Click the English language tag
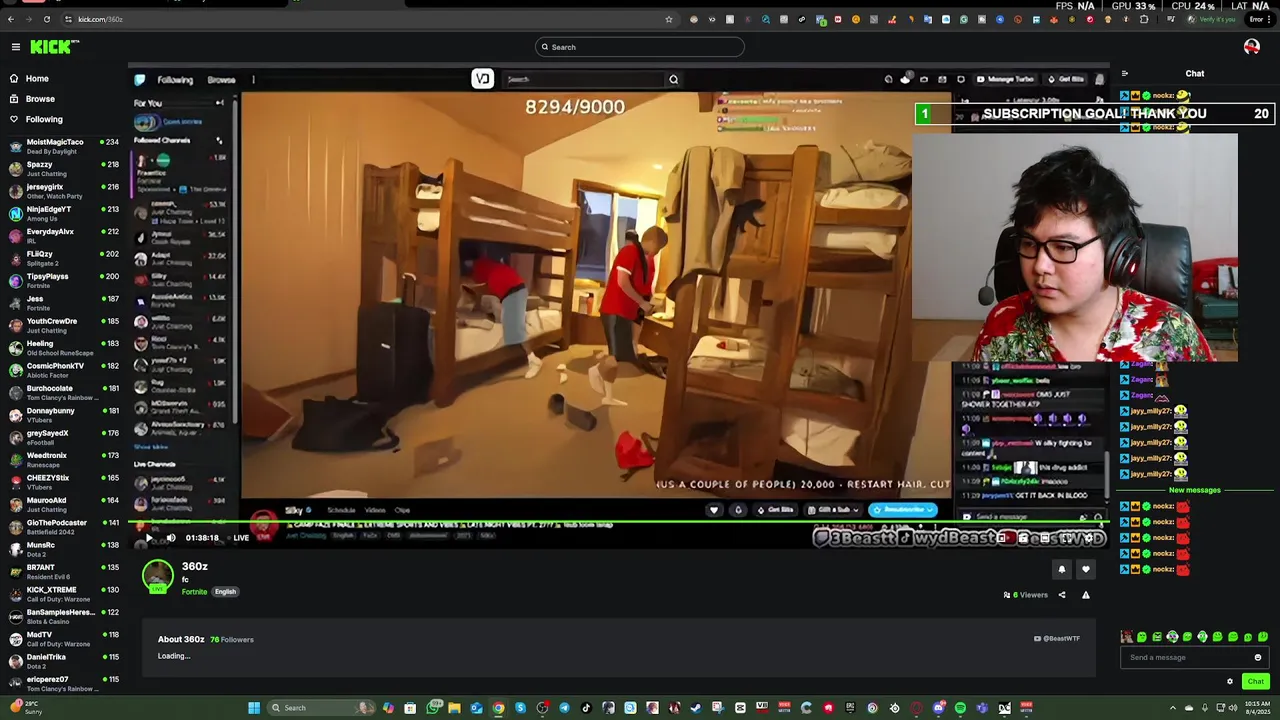The width and height of the screenshot is (1280, 720). (225, 592)
